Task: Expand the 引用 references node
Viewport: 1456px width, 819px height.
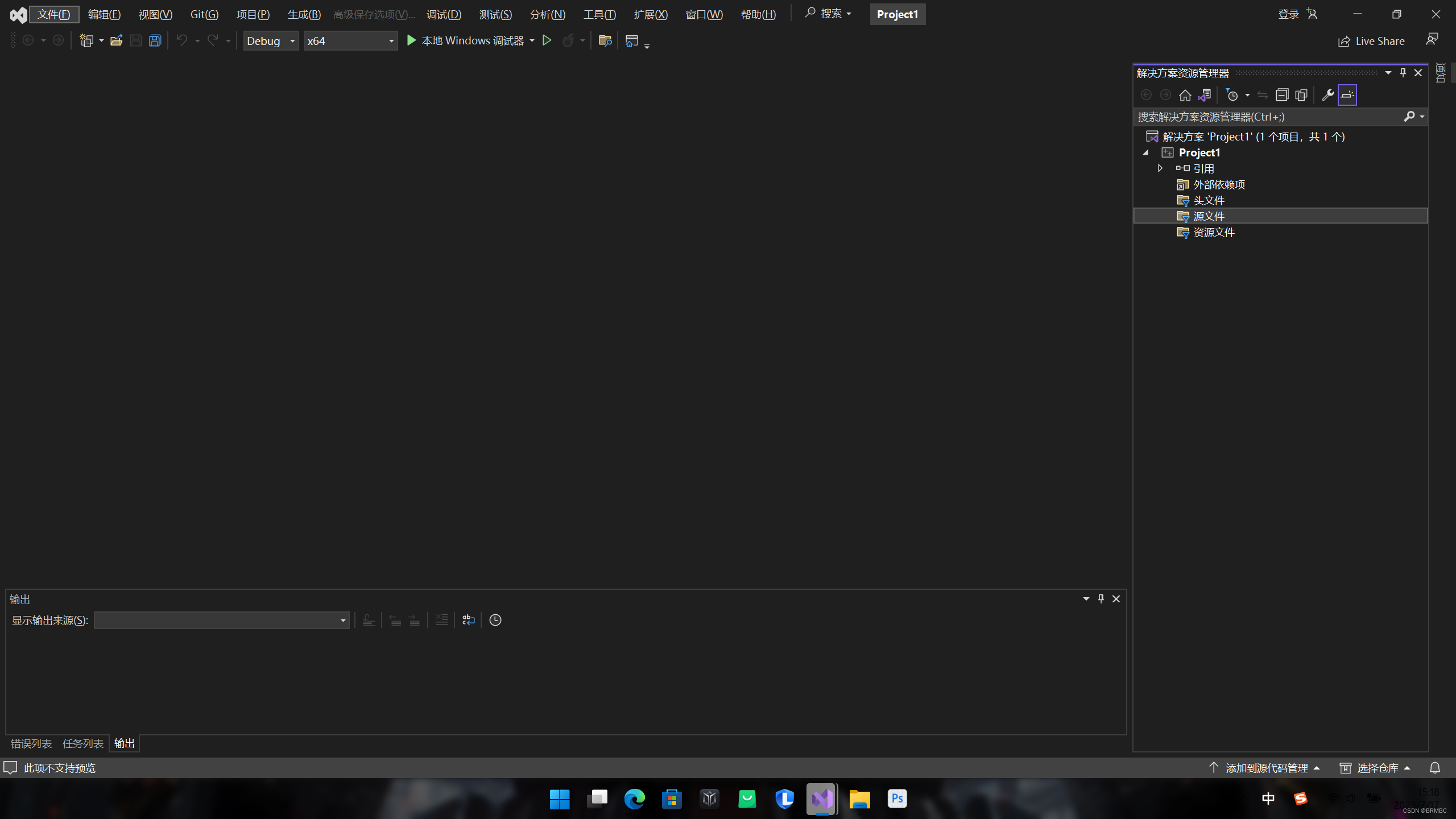Action: pyautogui.click(x=1160, y=168)
